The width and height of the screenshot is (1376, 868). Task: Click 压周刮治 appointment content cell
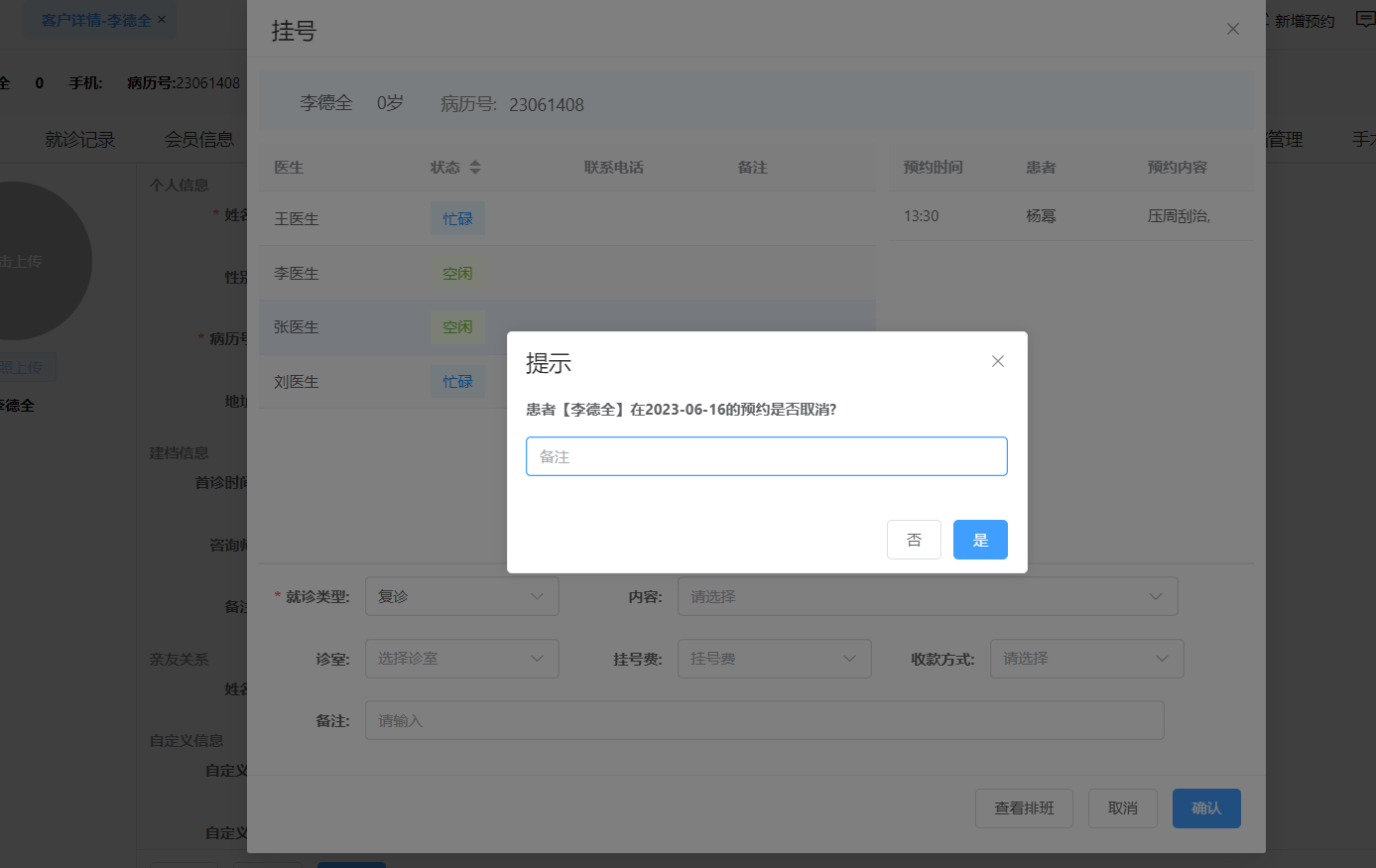pyautogui.click(x=1179, y=216)
